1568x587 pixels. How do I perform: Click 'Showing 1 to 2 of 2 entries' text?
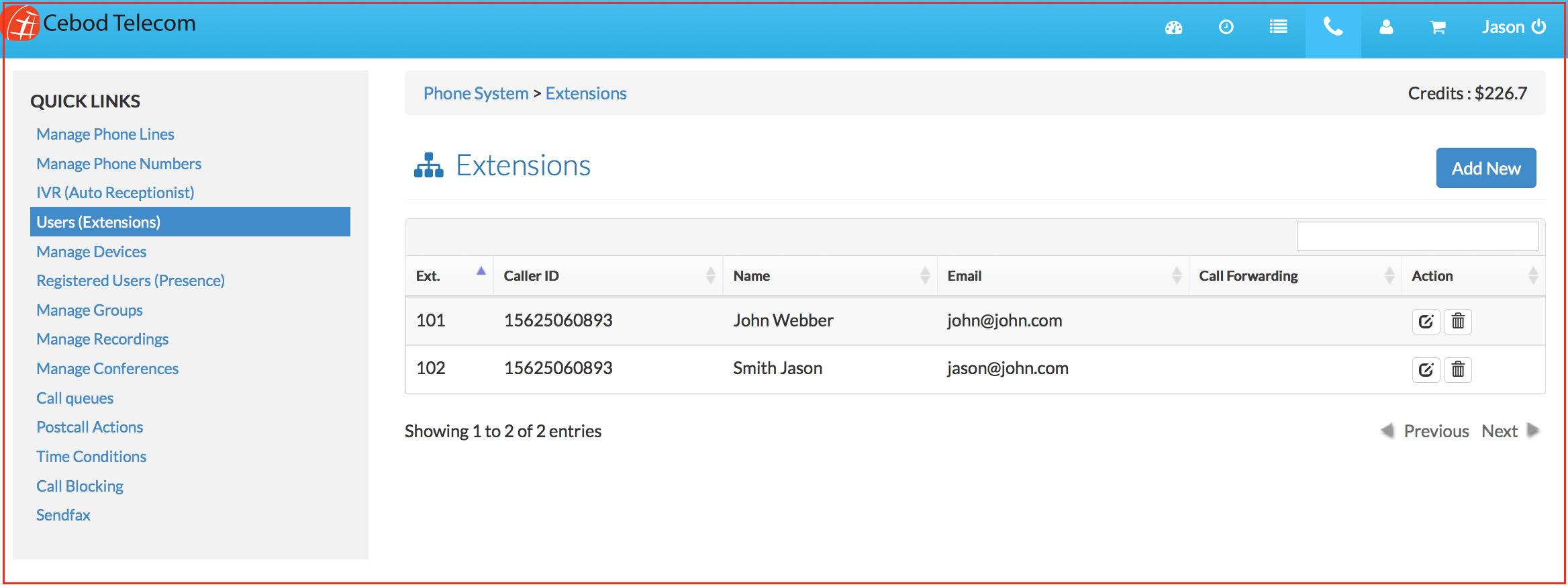tap(503, 431)
